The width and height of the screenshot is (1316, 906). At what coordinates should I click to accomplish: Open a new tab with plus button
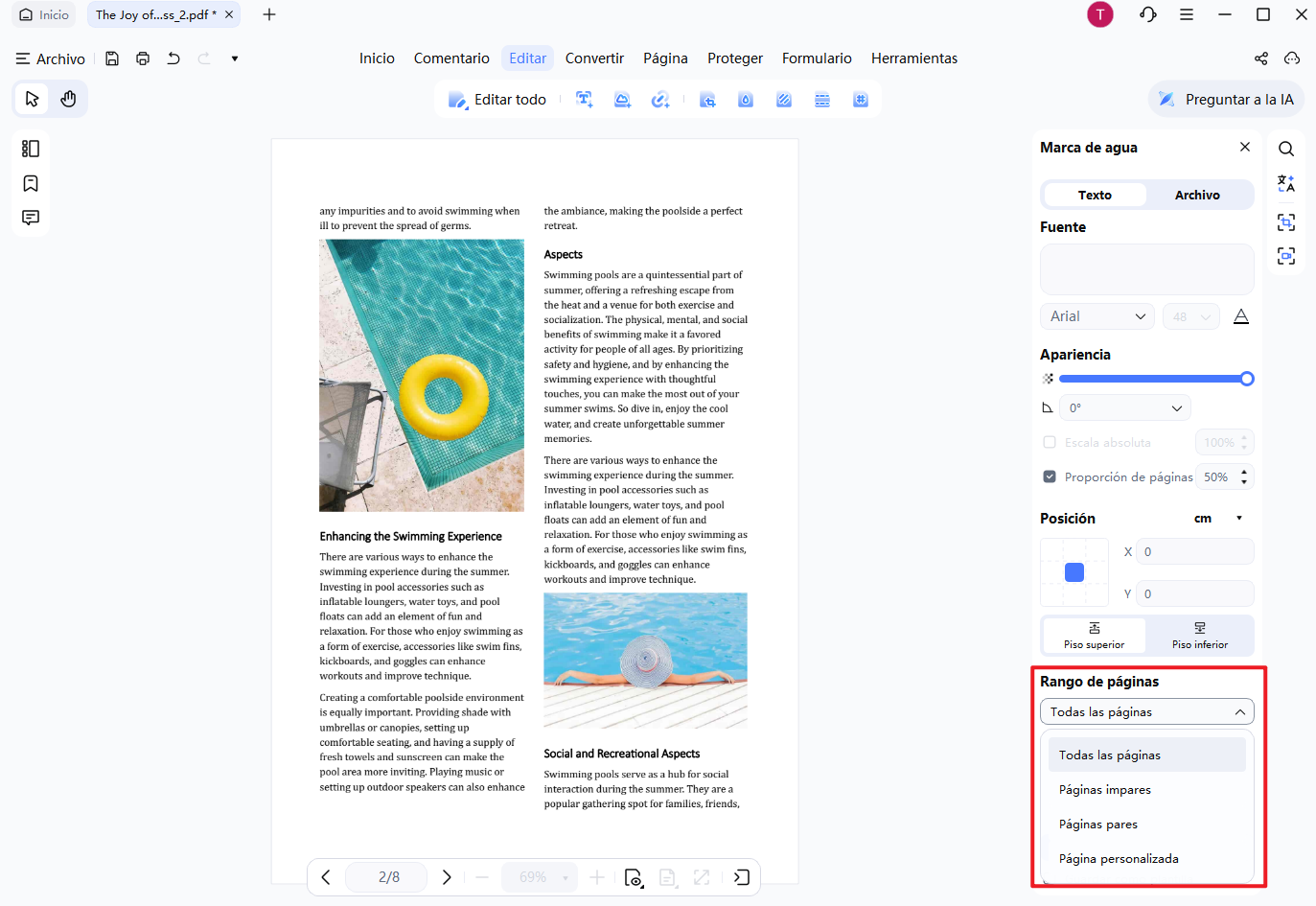coord(269,14)
